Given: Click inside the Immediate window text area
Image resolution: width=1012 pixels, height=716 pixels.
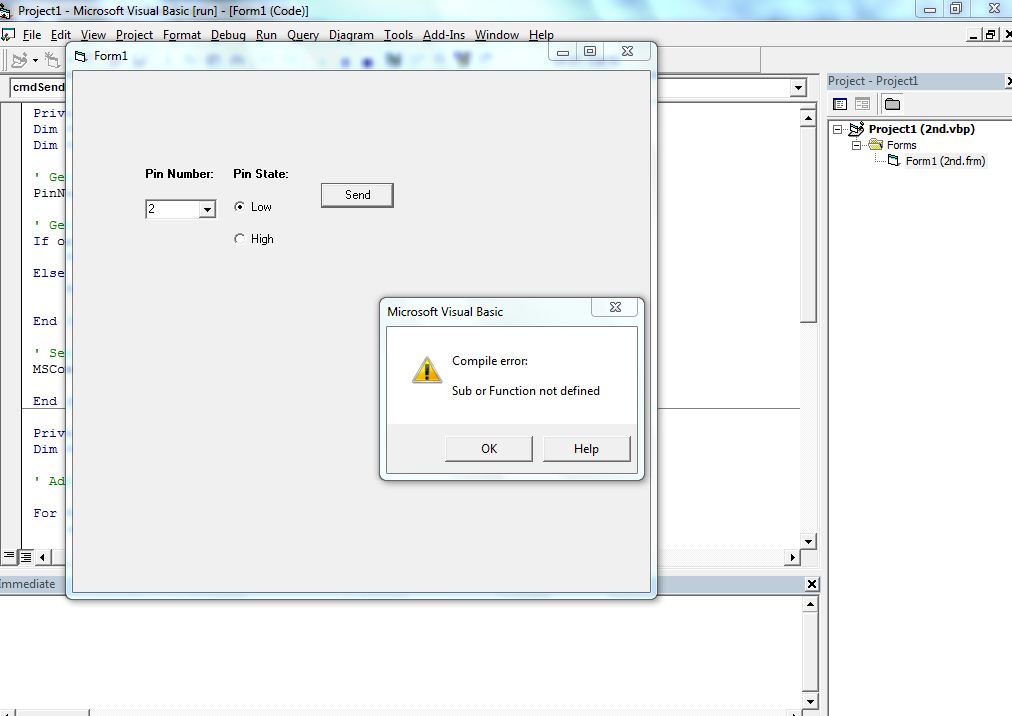Looking at the screenshot, I should (x=400, y=652).
